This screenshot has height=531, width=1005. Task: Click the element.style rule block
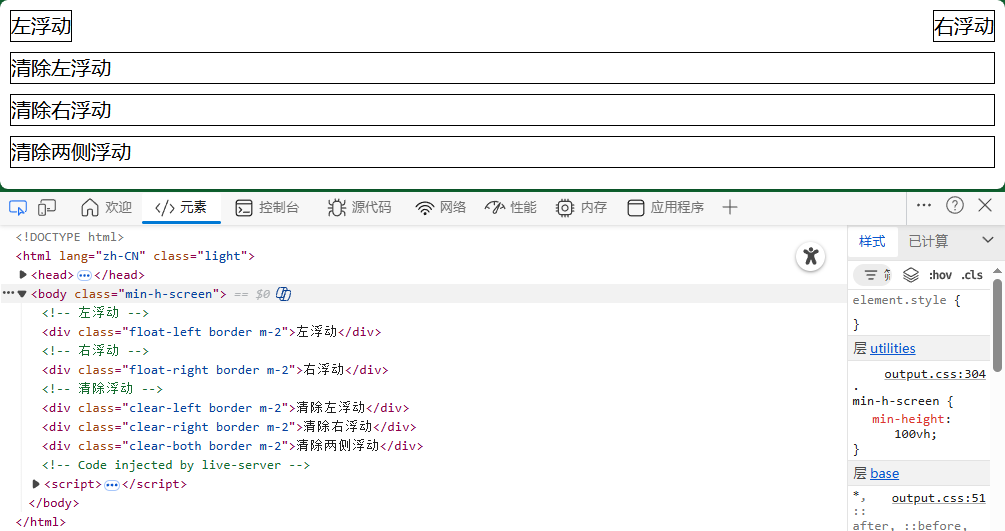pos(919,312)
